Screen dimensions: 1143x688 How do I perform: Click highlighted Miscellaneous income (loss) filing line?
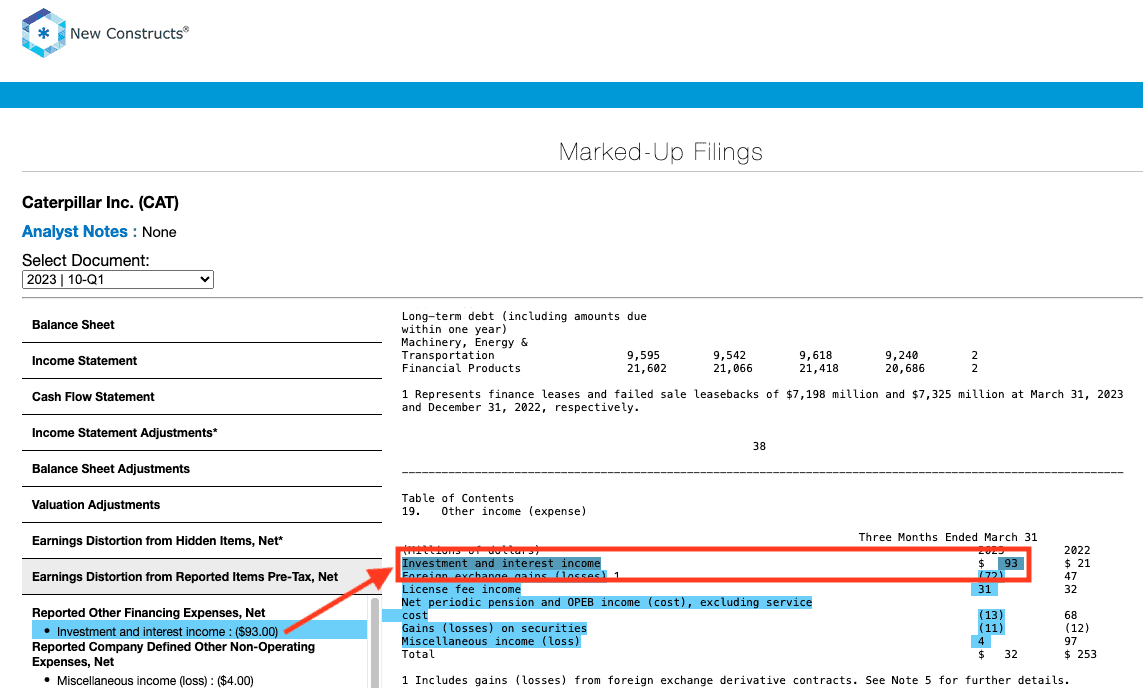[491, 641]
